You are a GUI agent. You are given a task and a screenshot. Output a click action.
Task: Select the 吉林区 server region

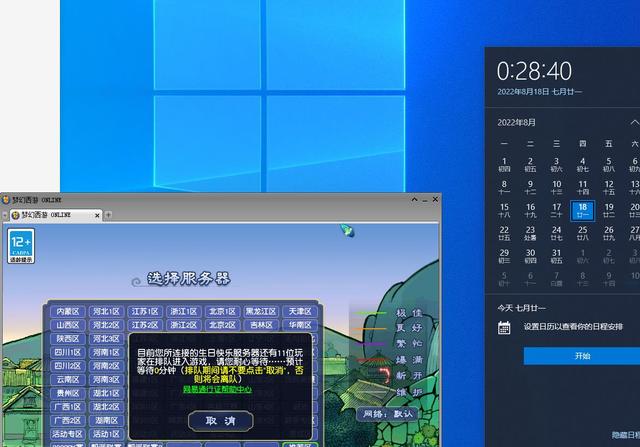click(x=261, y=325)
